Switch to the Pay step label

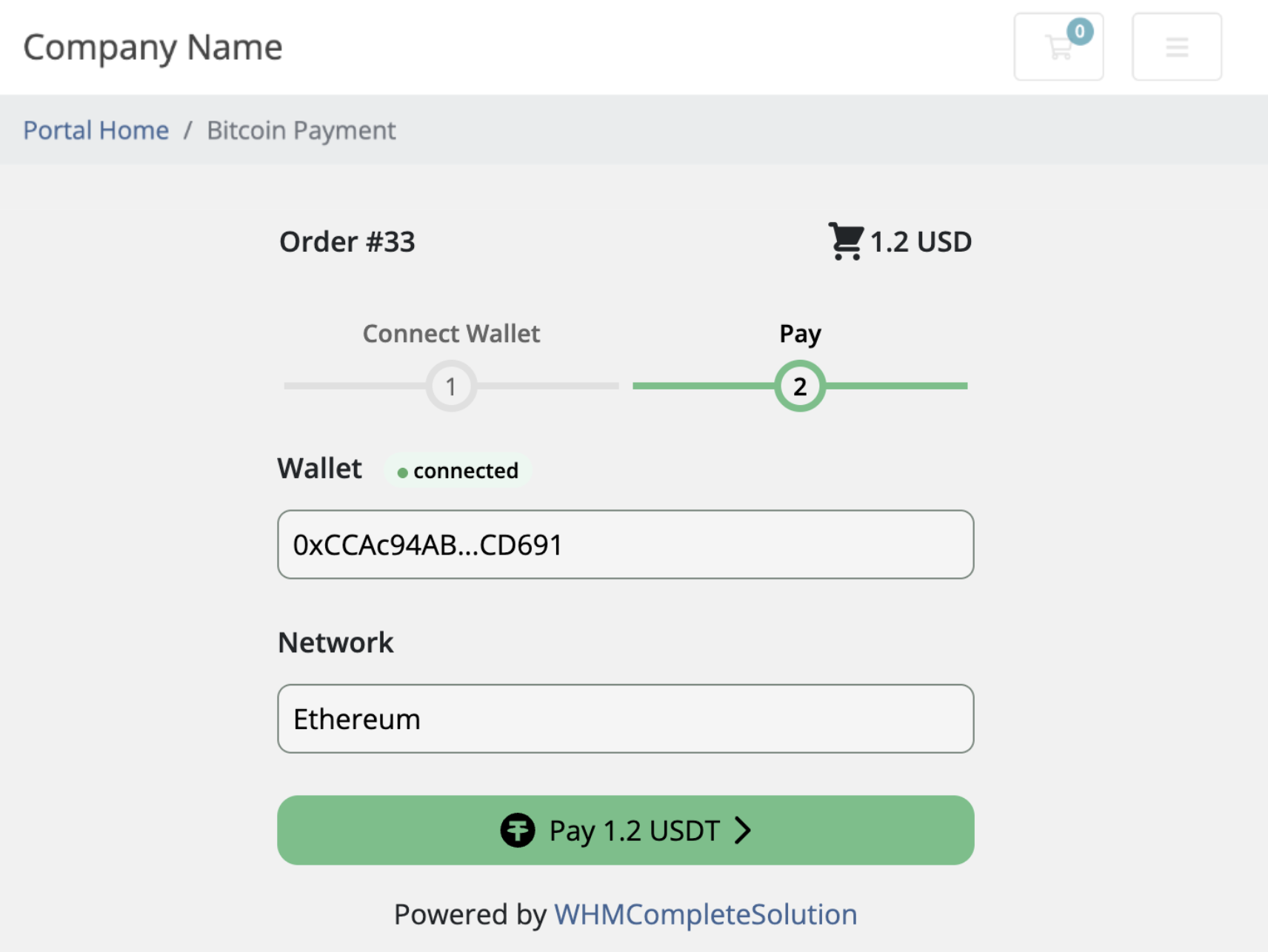point(800,334)
